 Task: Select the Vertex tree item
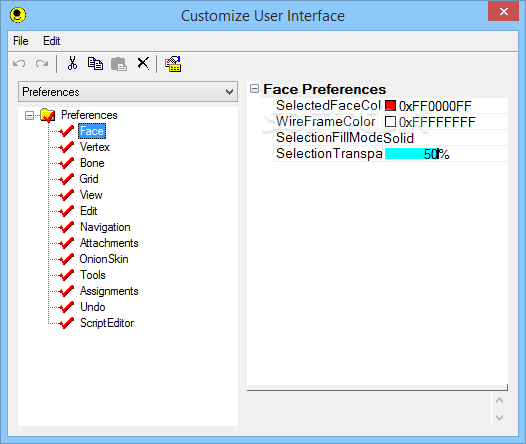[95, 147]
